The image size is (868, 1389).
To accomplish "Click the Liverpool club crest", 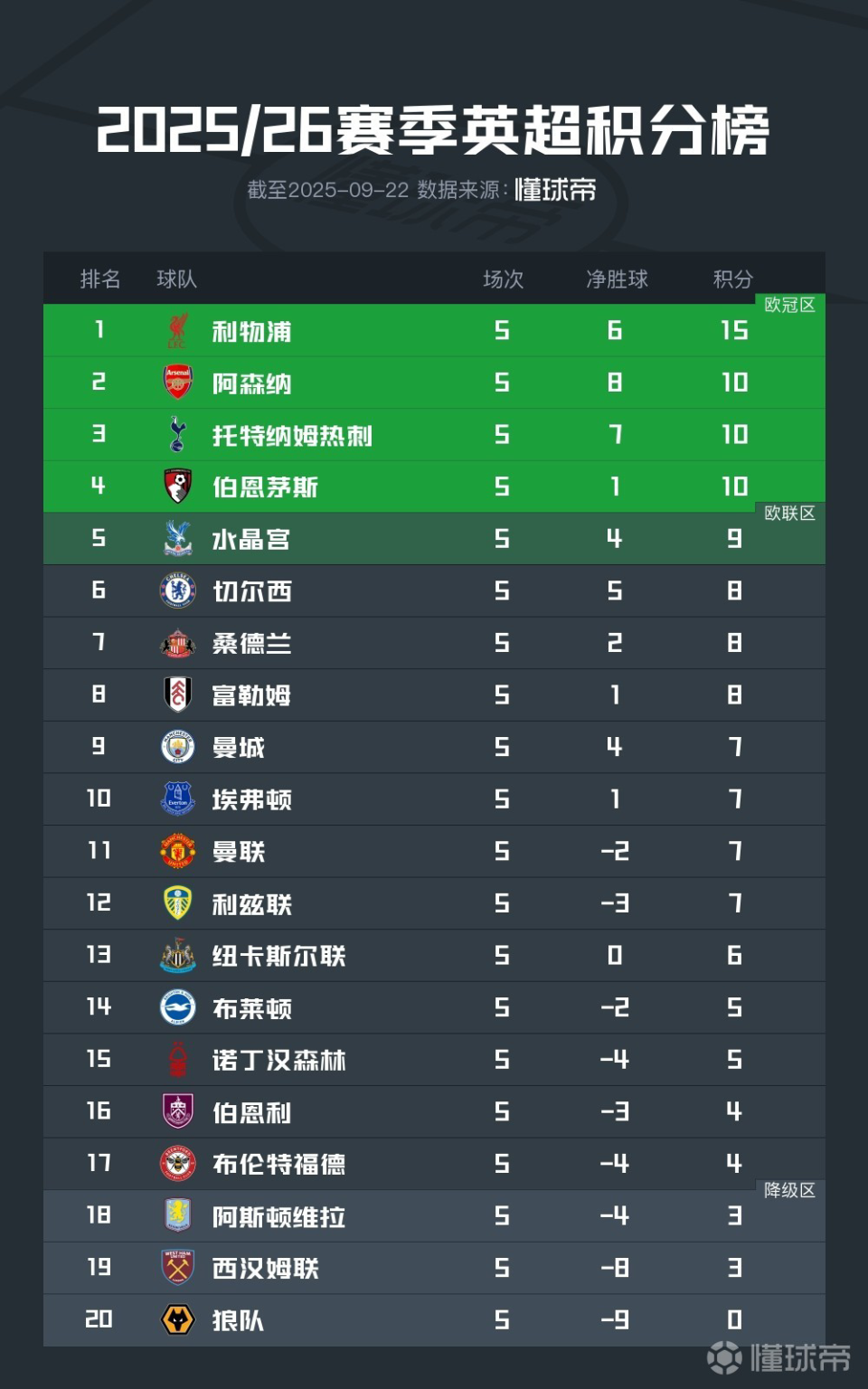I will pos(178,331).
